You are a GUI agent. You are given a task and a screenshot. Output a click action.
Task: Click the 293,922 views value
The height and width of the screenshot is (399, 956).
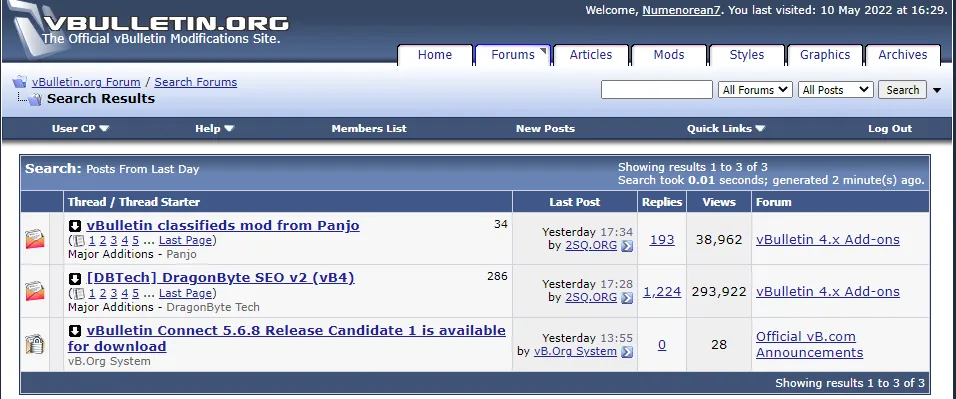(x=719, y=292)
